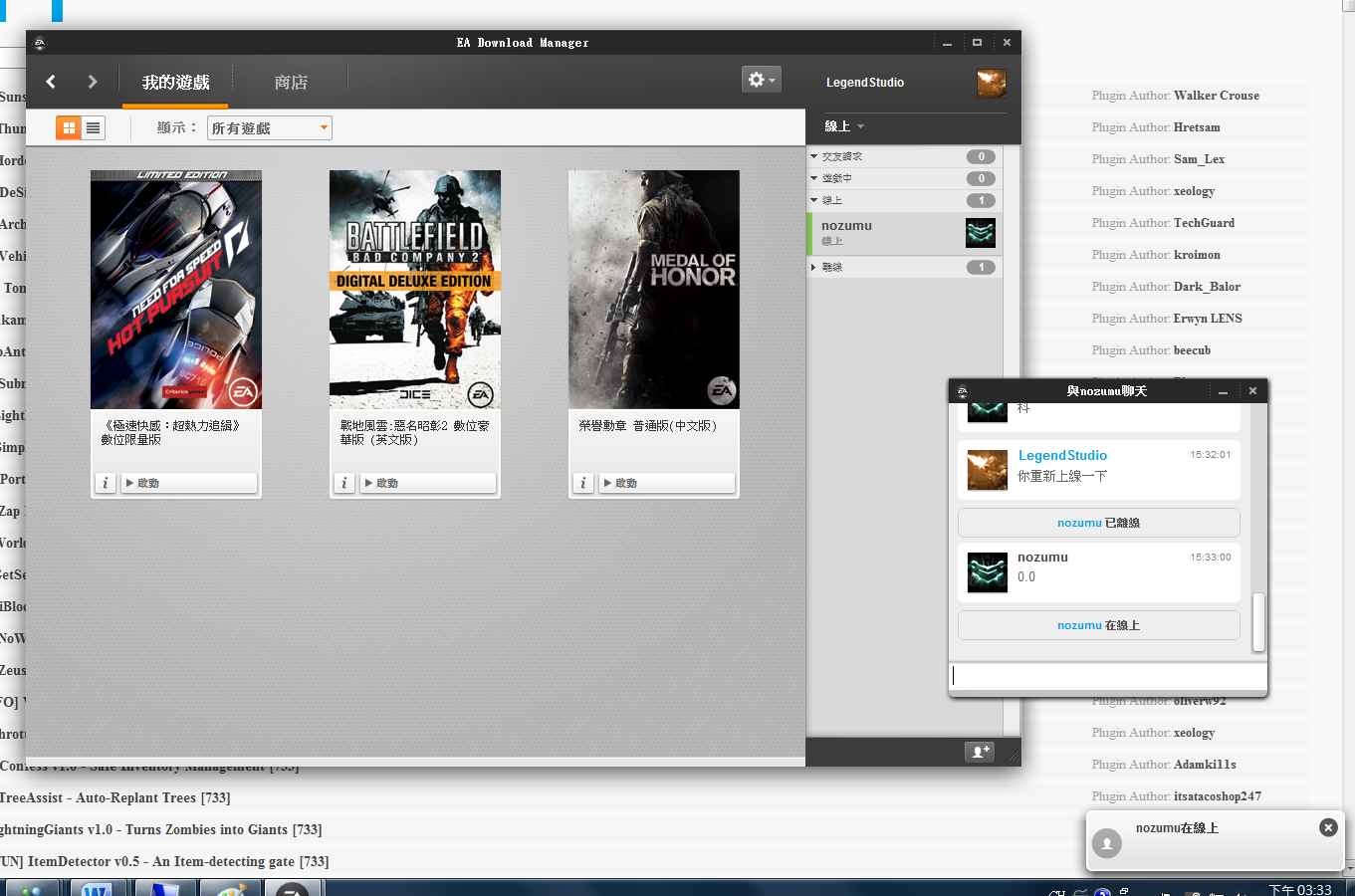Open the 所有遊戲 filter dropdown
Screen dimensions: 1355x896
(269, 128)
